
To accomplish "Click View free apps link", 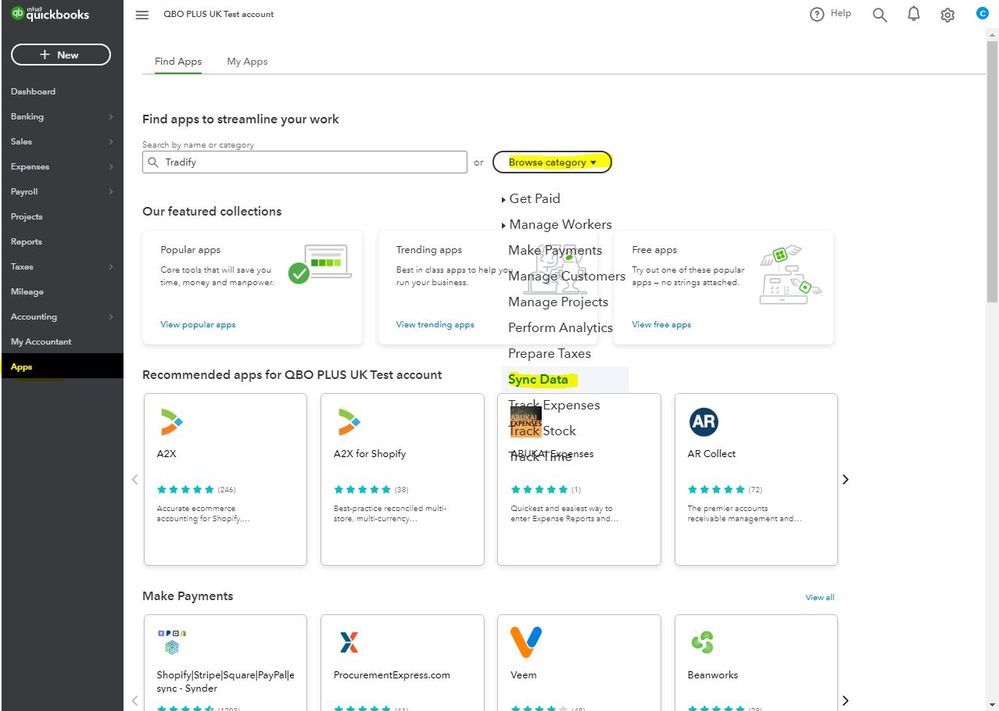I will [x=661, y=324].
